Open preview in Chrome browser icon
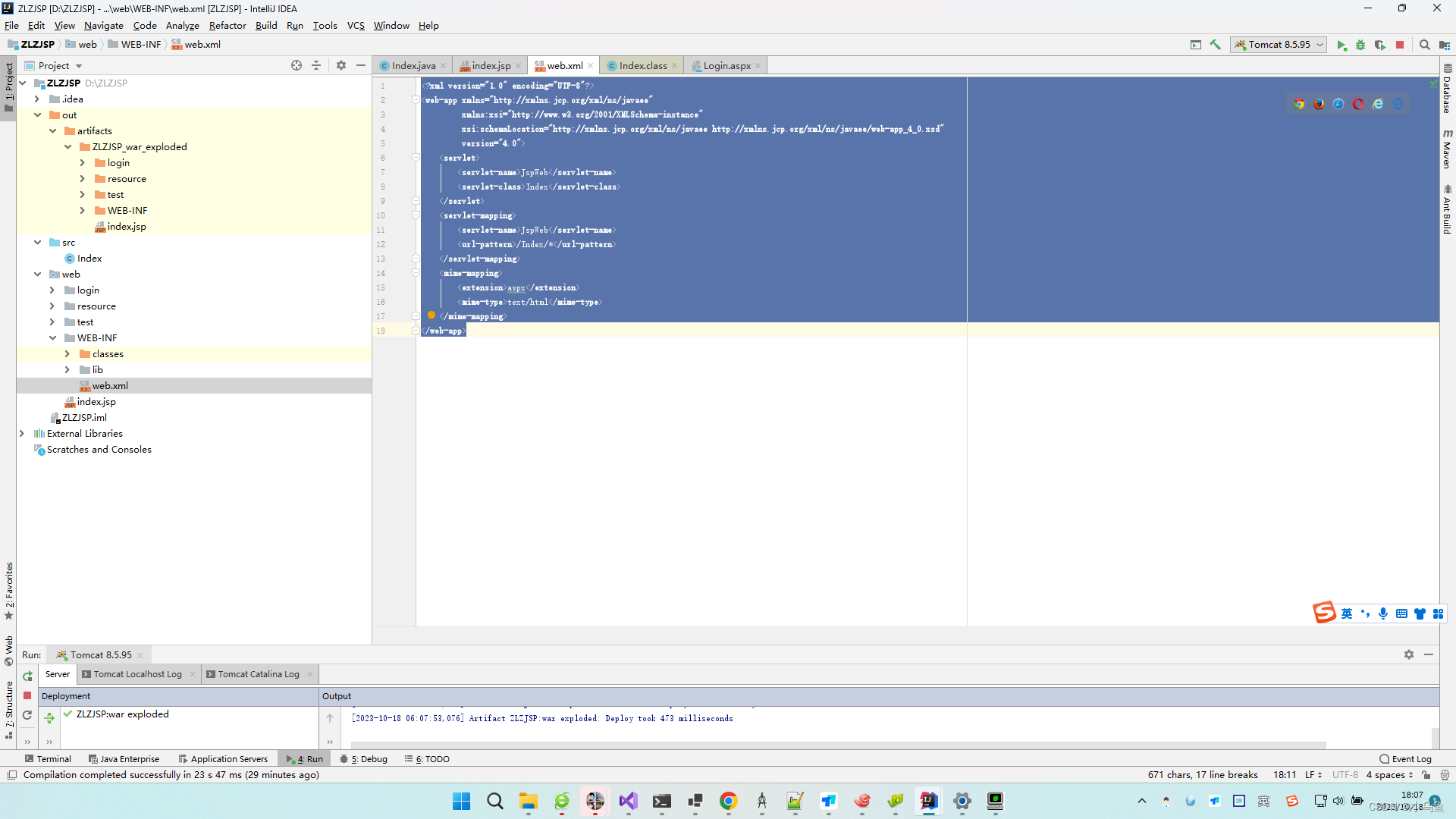Screen dimensions: 1456x819 tap(1299, 104)
